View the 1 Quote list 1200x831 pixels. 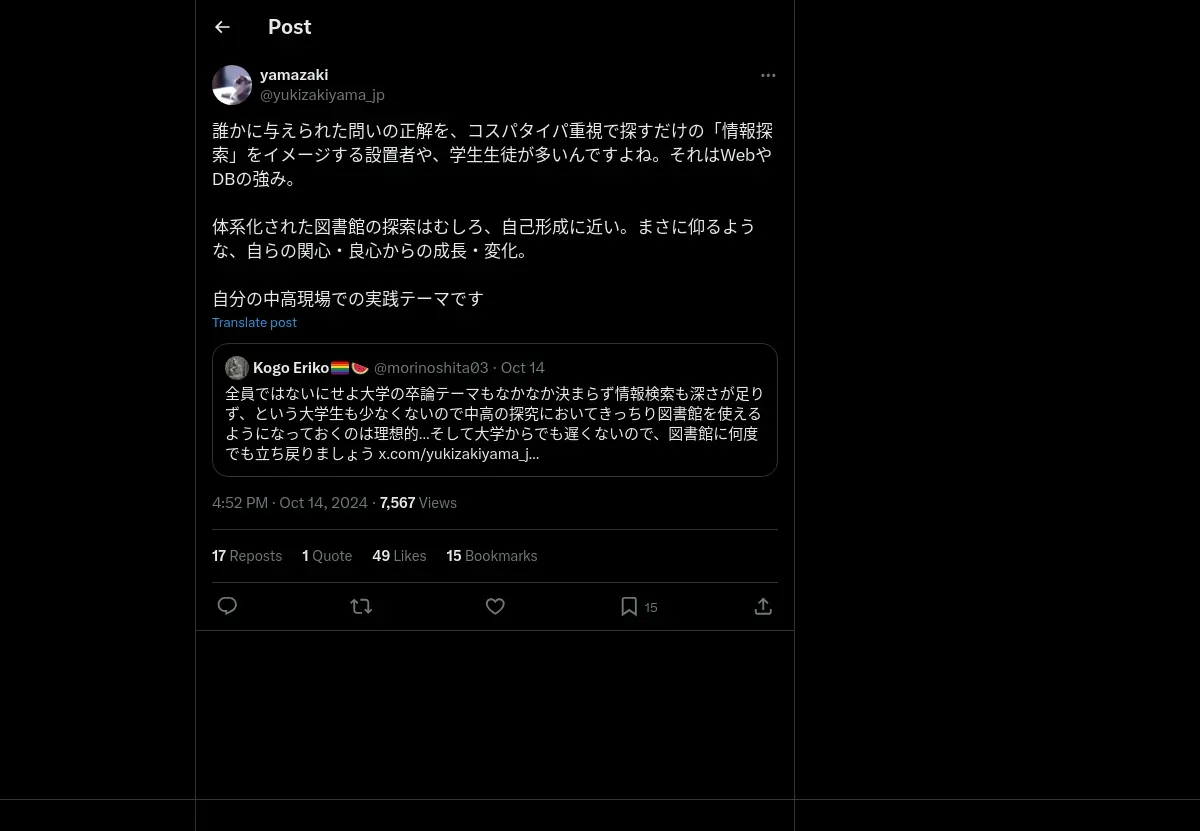[327, 556]
